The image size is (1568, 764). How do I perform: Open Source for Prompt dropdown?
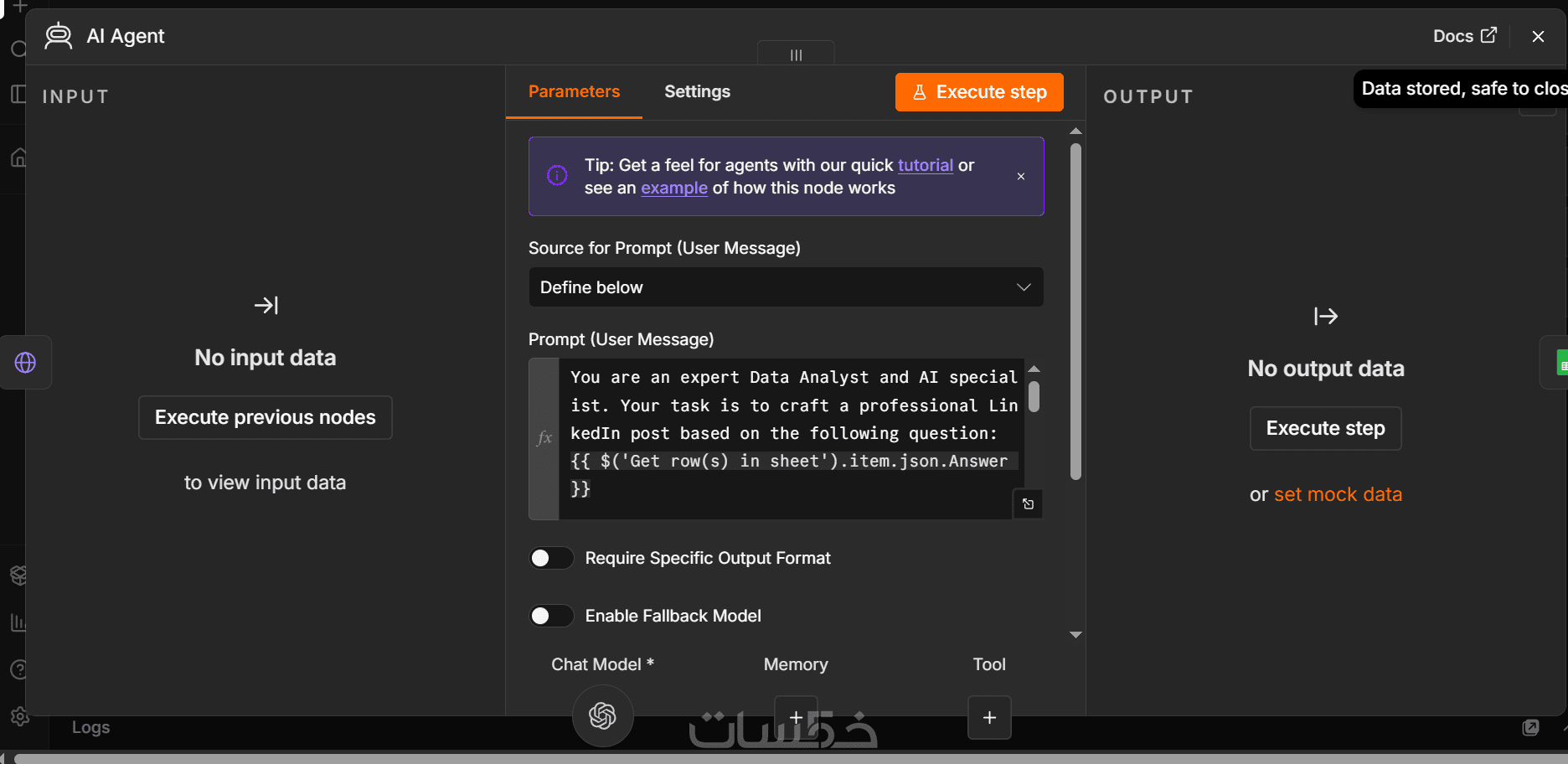(786, 287)
